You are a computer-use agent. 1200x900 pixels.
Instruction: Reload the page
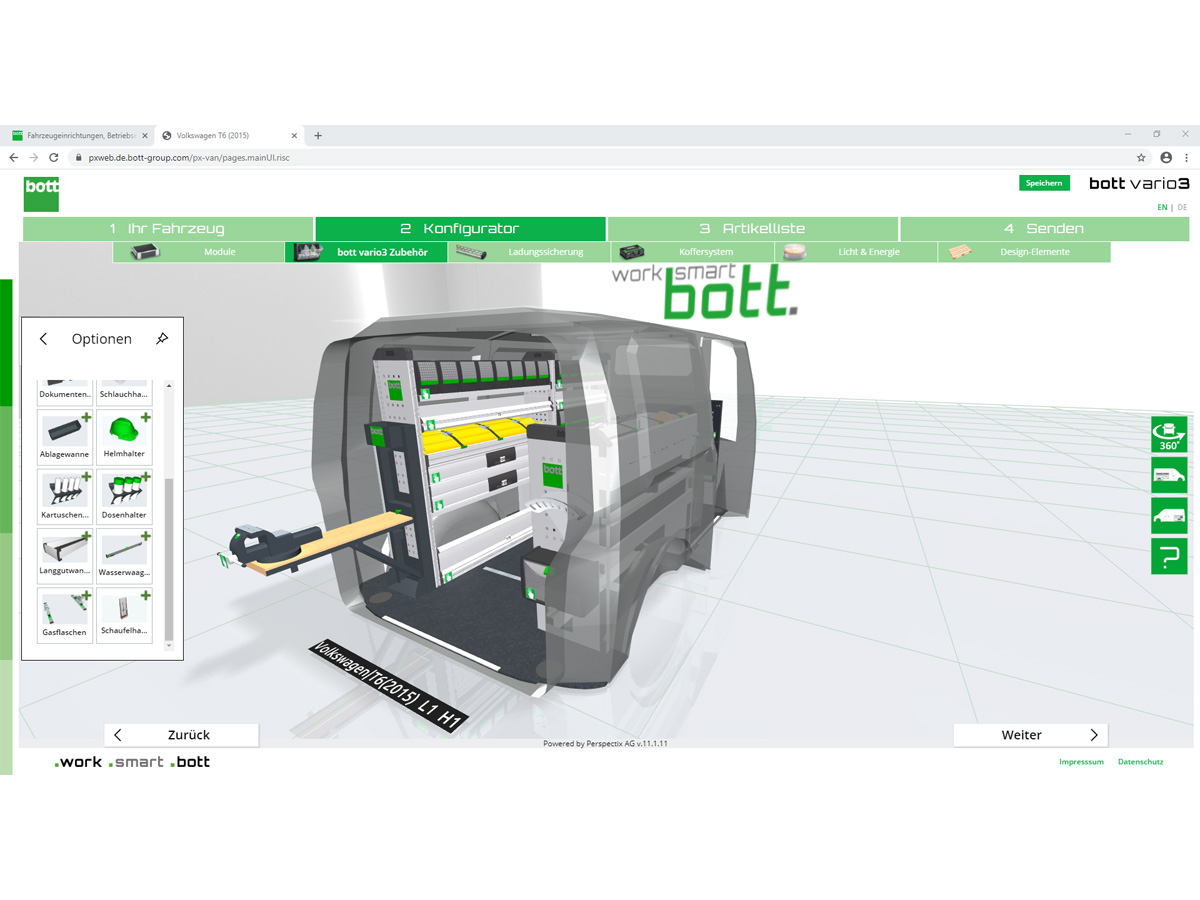[54, 157]
